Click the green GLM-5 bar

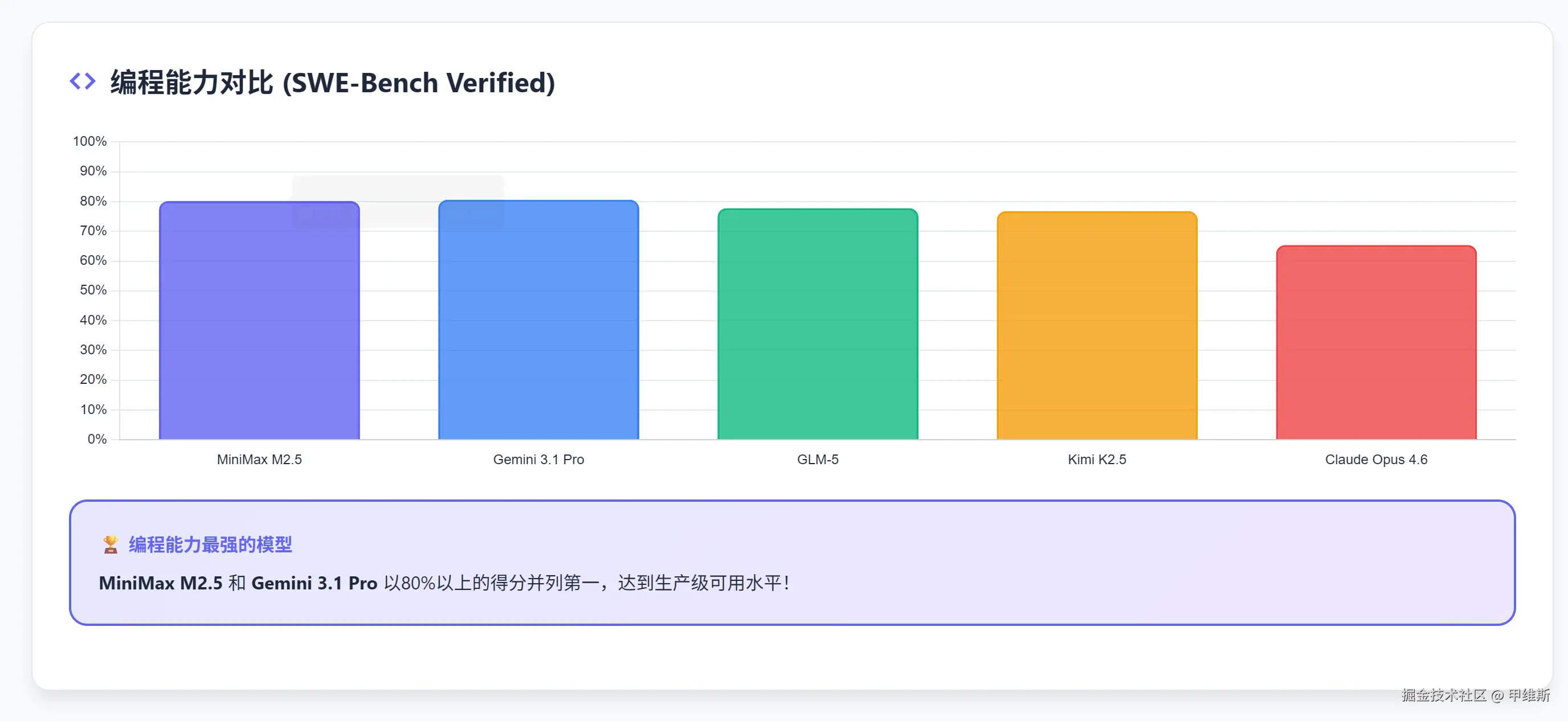(x=818, y=324)
